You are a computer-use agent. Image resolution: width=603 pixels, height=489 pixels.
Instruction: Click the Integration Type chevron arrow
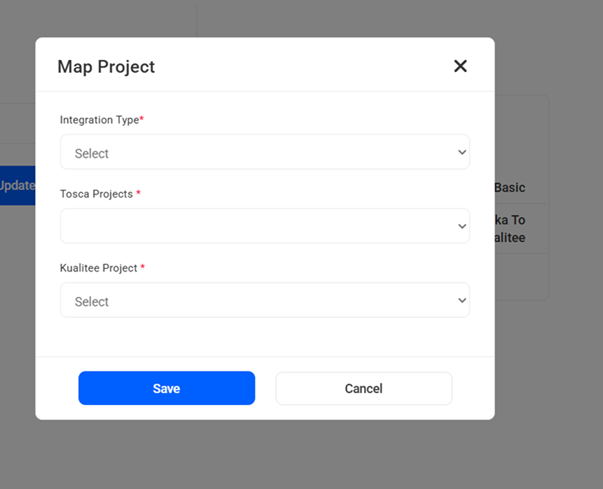click(461, 153)
